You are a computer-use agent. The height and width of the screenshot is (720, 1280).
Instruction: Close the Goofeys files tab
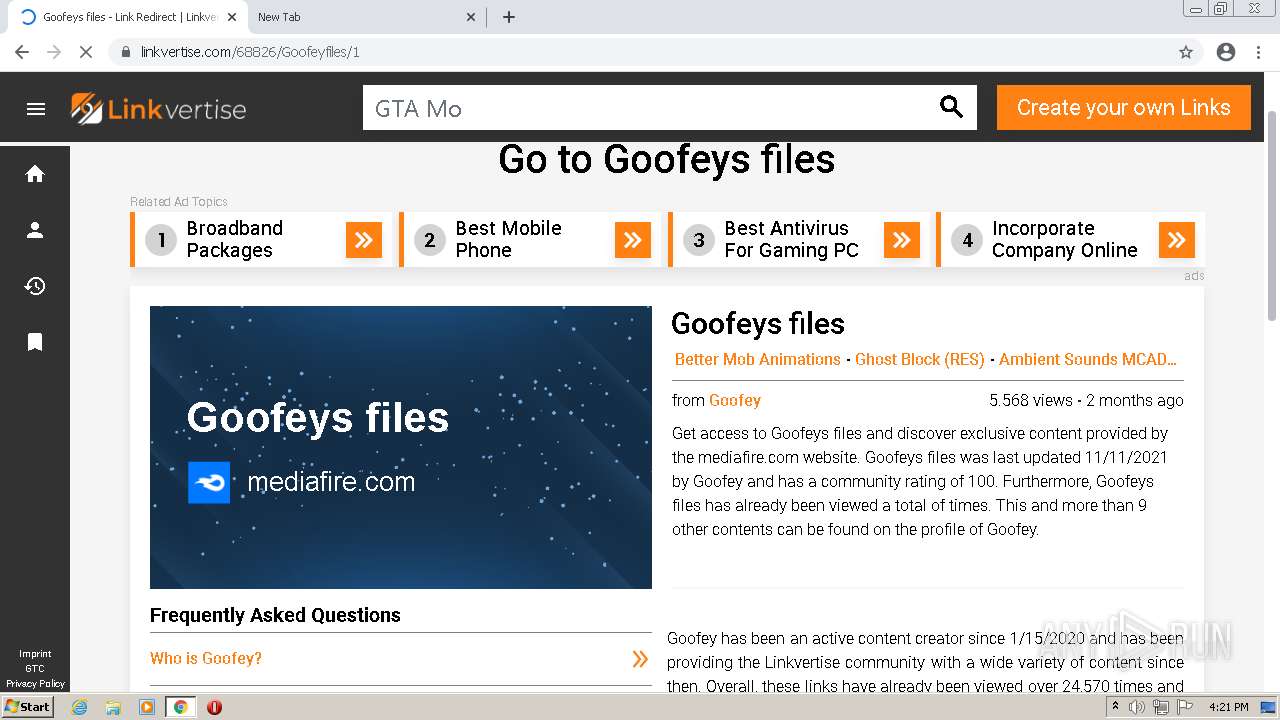pos(232,17)
